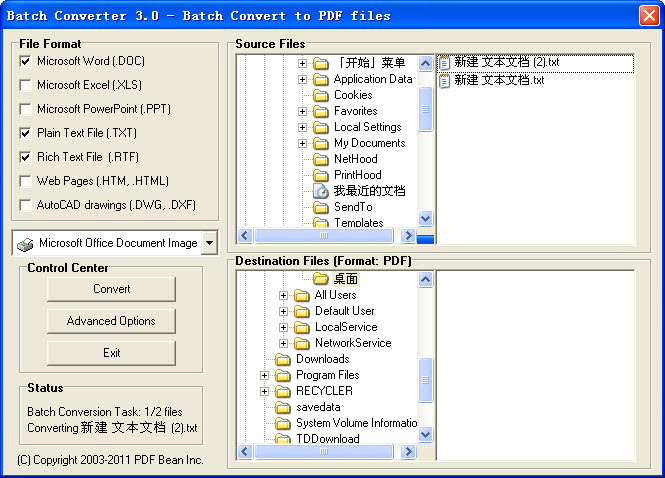Screen dimensions: 665x478
Task: Click the source tree horizontal scrollbar thumb
Action: (x=323, y=237)
